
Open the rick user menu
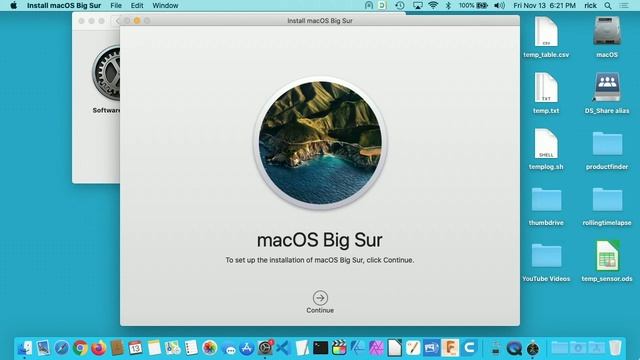coord(590,5)
